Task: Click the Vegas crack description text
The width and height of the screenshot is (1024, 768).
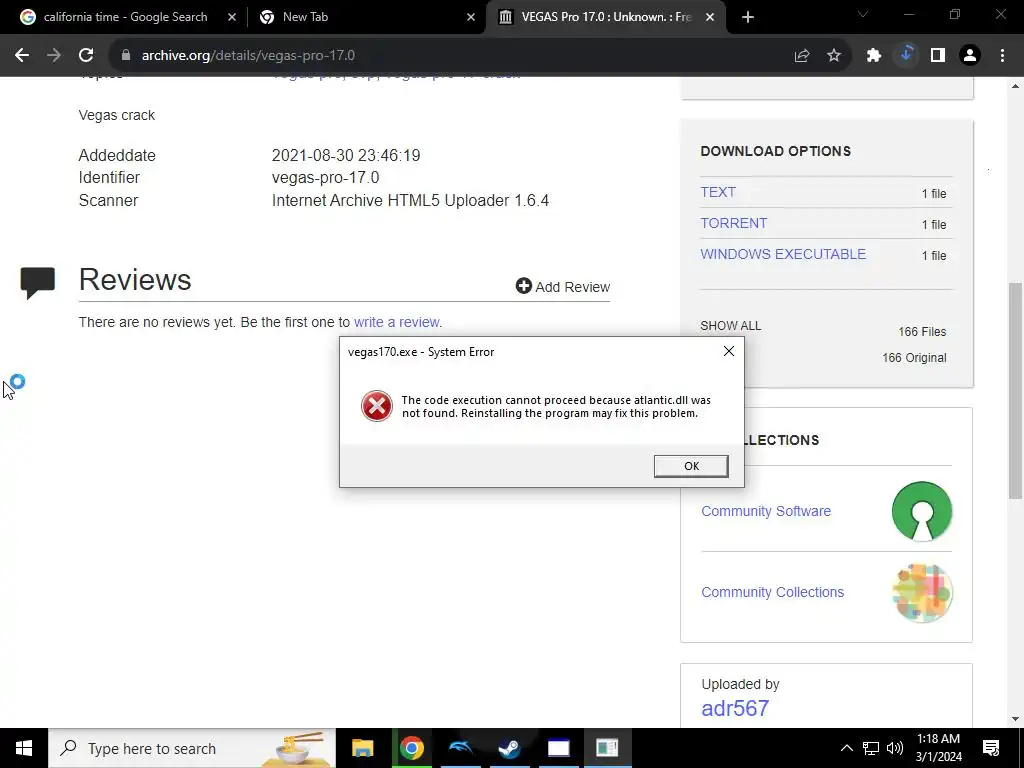Action: tap(117, 115)
